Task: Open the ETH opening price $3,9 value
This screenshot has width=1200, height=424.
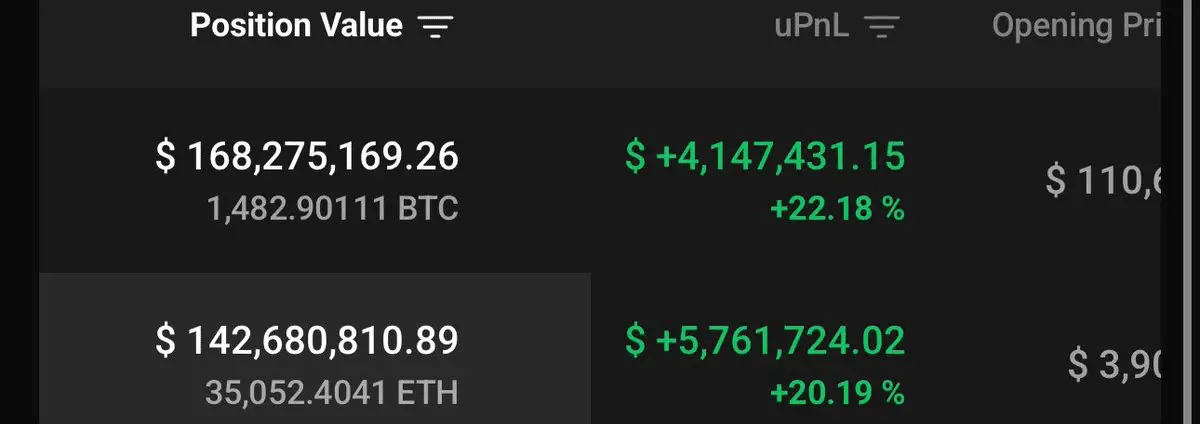Action: (1110, 365)
